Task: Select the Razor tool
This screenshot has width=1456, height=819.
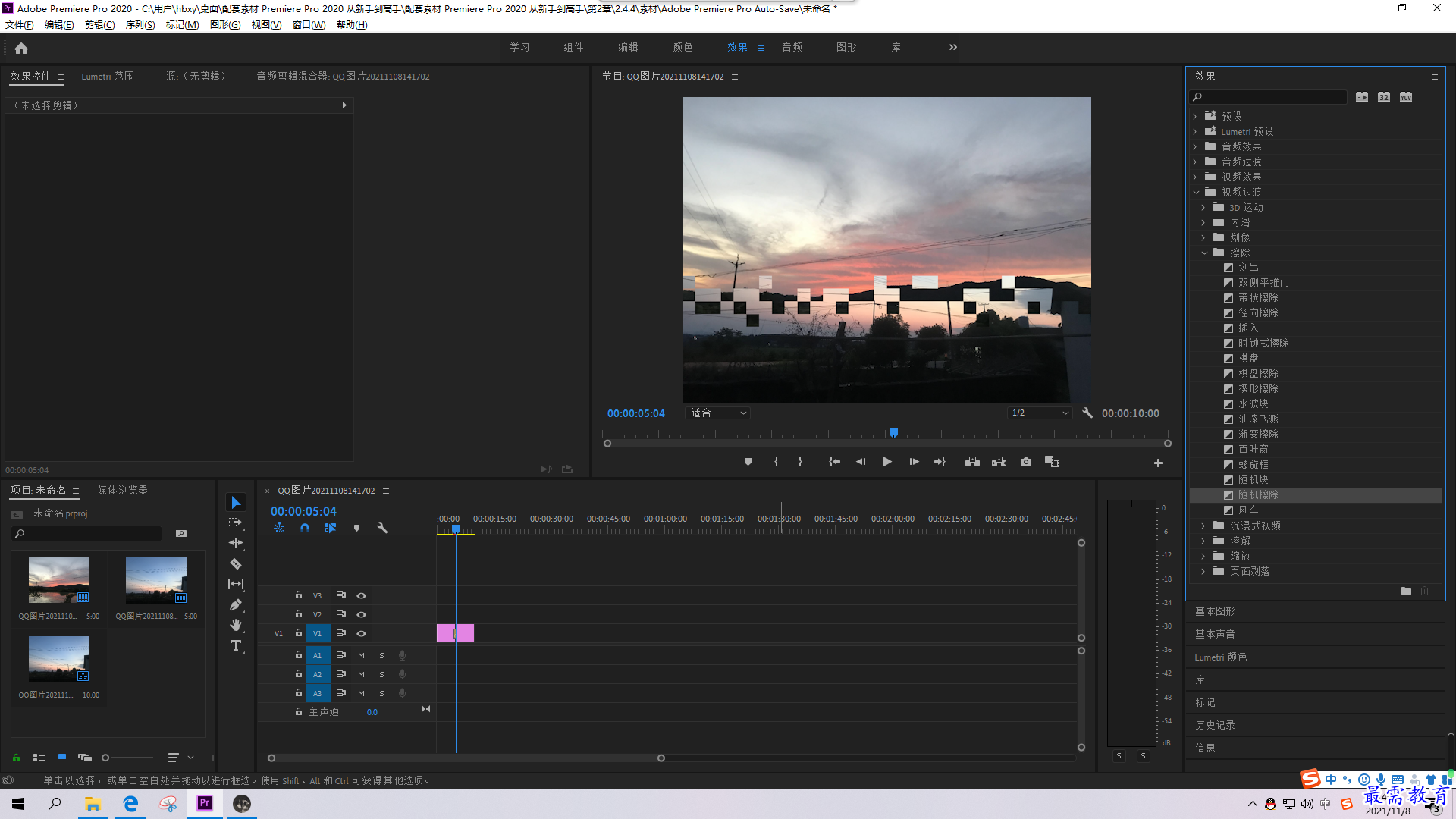Action: [236, 563]
